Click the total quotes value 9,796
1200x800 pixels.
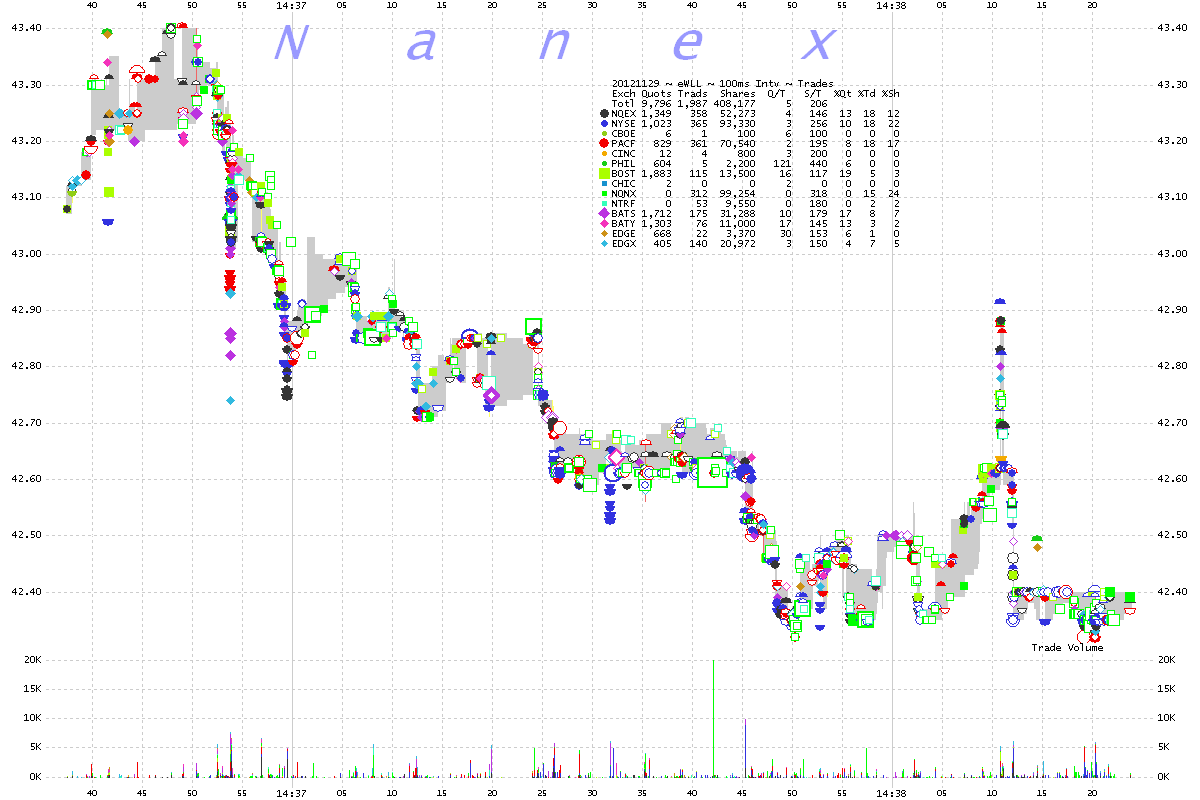pos(656,104)
